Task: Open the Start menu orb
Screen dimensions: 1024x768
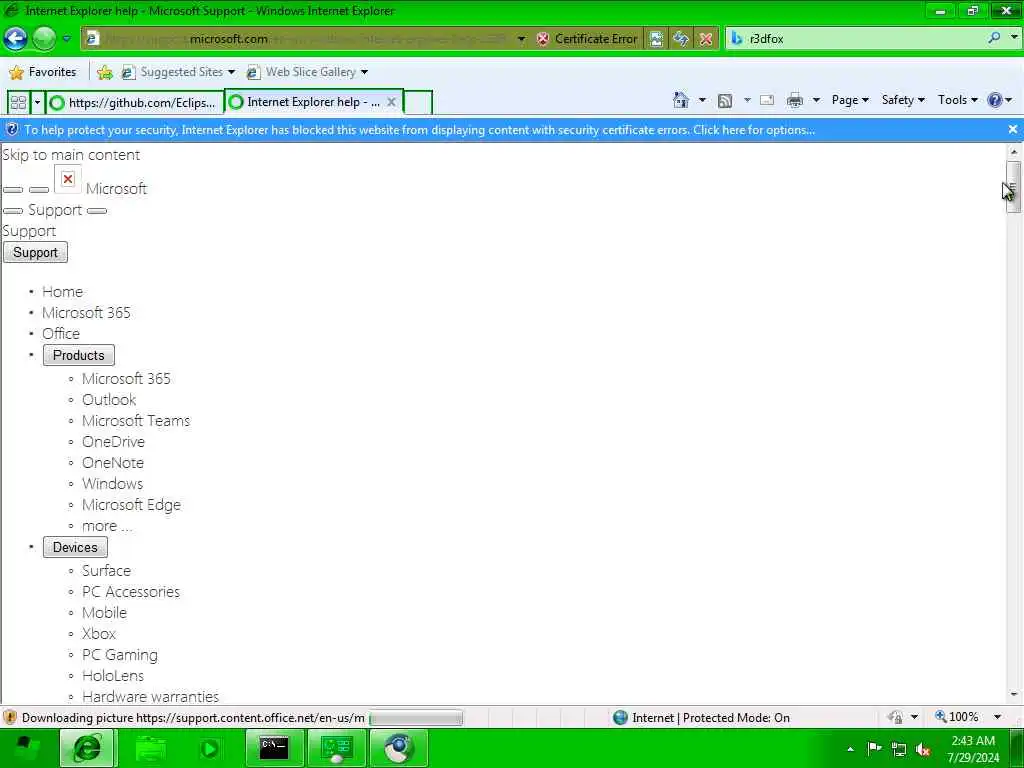Action: click(26, 748)
